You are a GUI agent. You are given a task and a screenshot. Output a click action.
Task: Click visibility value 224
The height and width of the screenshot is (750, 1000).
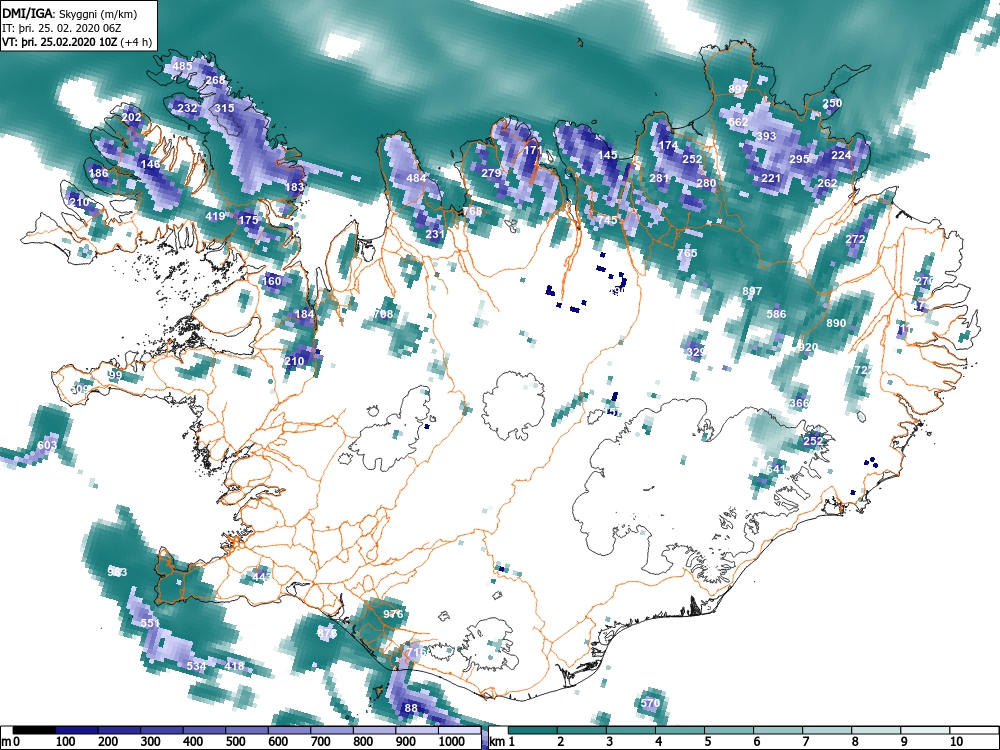click(841, 155)
